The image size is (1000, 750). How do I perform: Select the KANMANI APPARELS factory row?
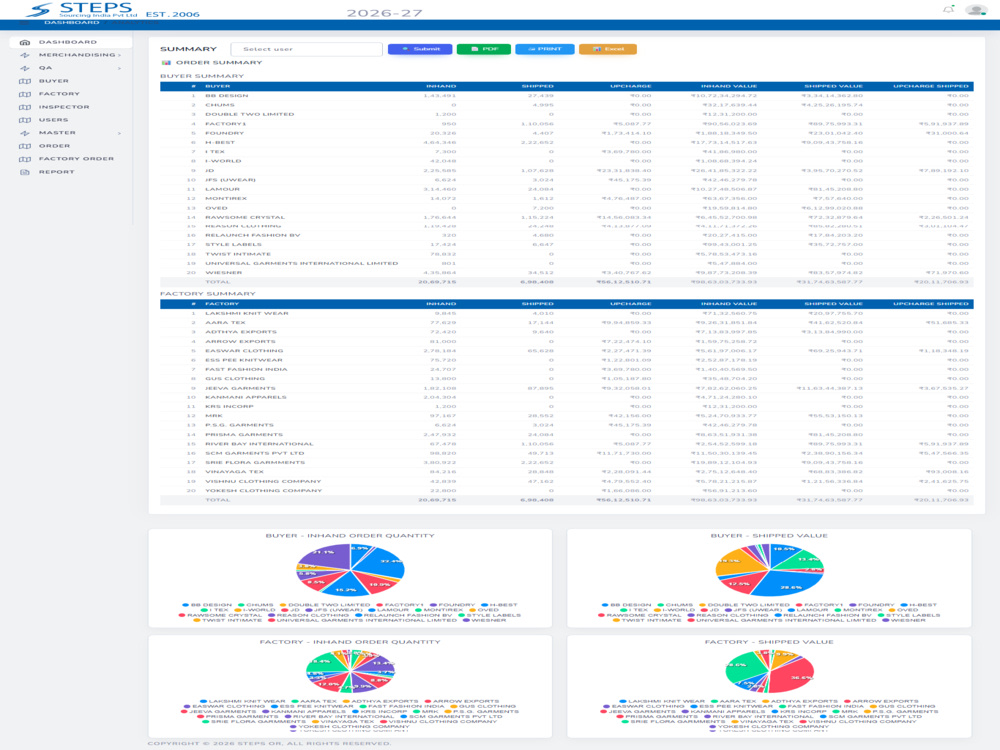point(566,397)
